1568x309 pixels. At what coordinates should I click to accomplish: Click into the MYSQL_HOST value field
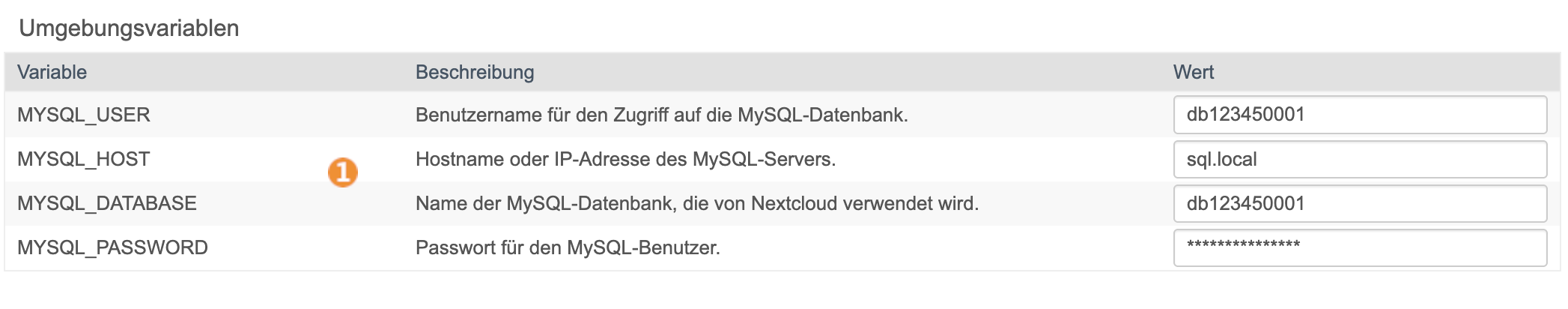tap(1360, 159)
